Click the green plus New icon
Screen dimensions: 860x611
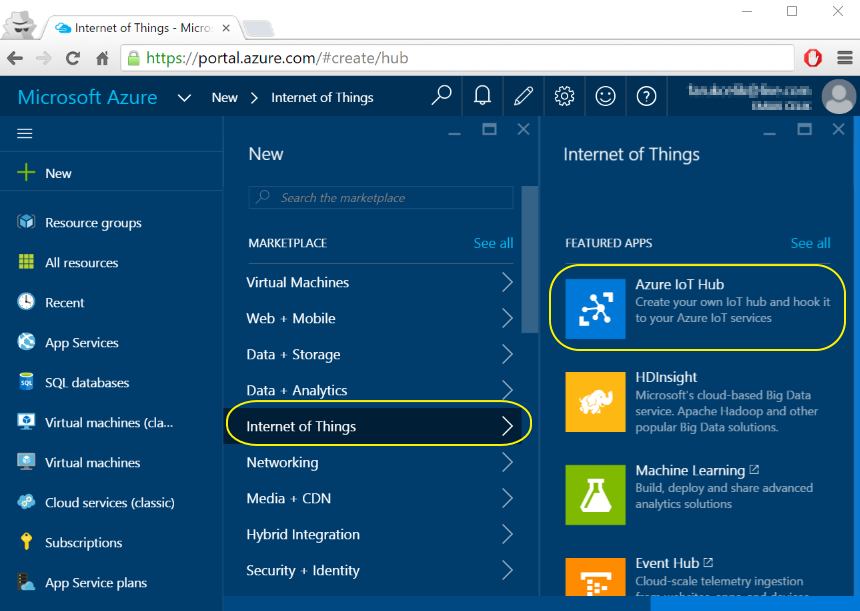pos(26,173)
